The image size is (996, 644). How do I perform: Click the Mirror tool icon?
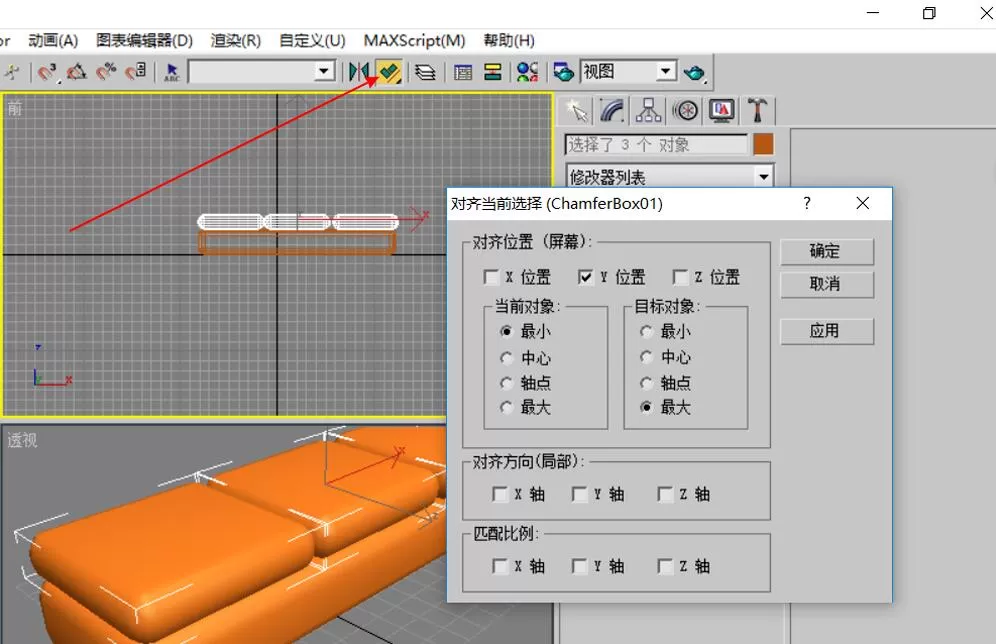358,72
